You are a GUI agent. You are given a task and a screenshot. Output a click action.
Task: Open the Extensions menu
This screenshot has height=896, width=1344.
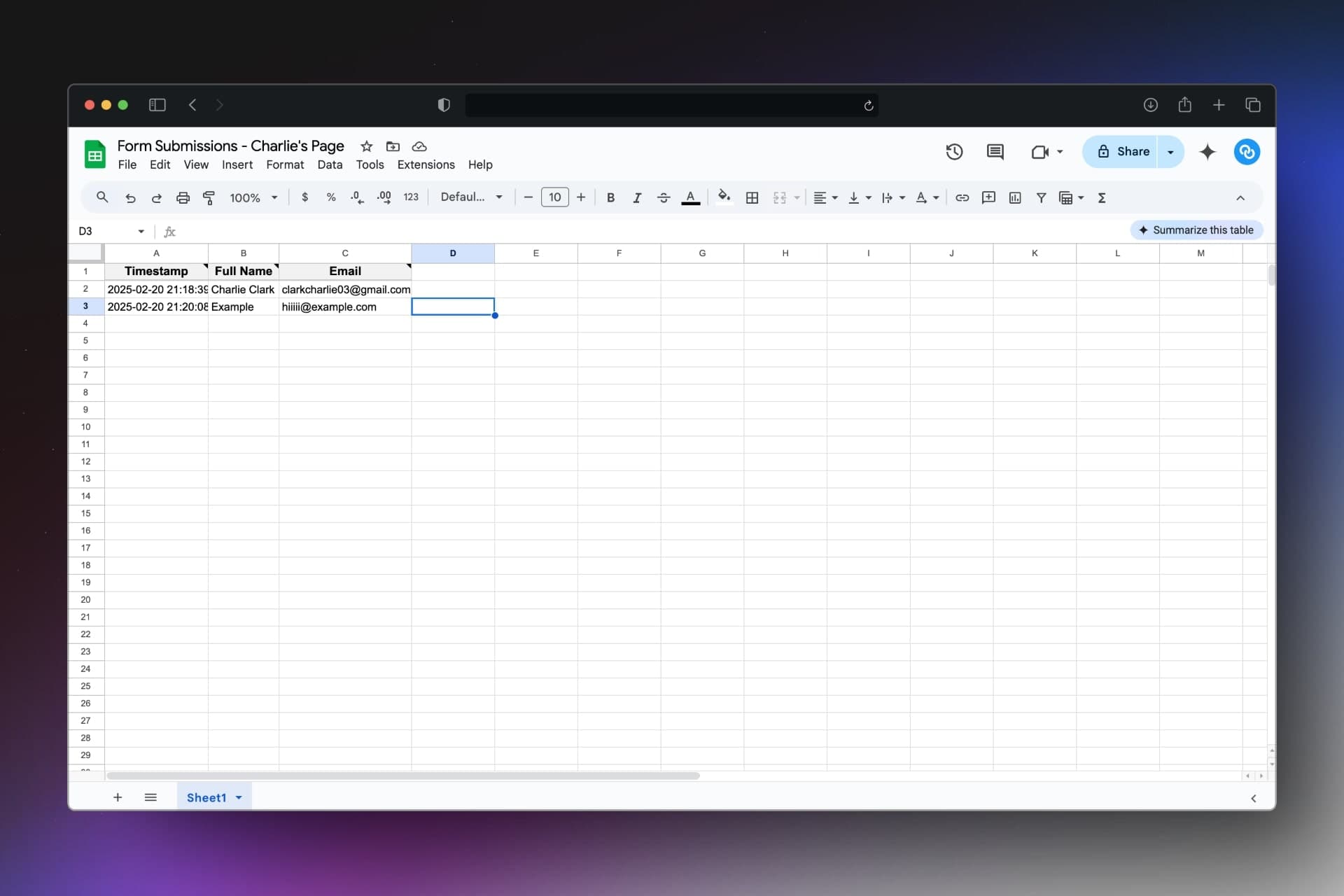pyautogui.click(x=426, y=164)
